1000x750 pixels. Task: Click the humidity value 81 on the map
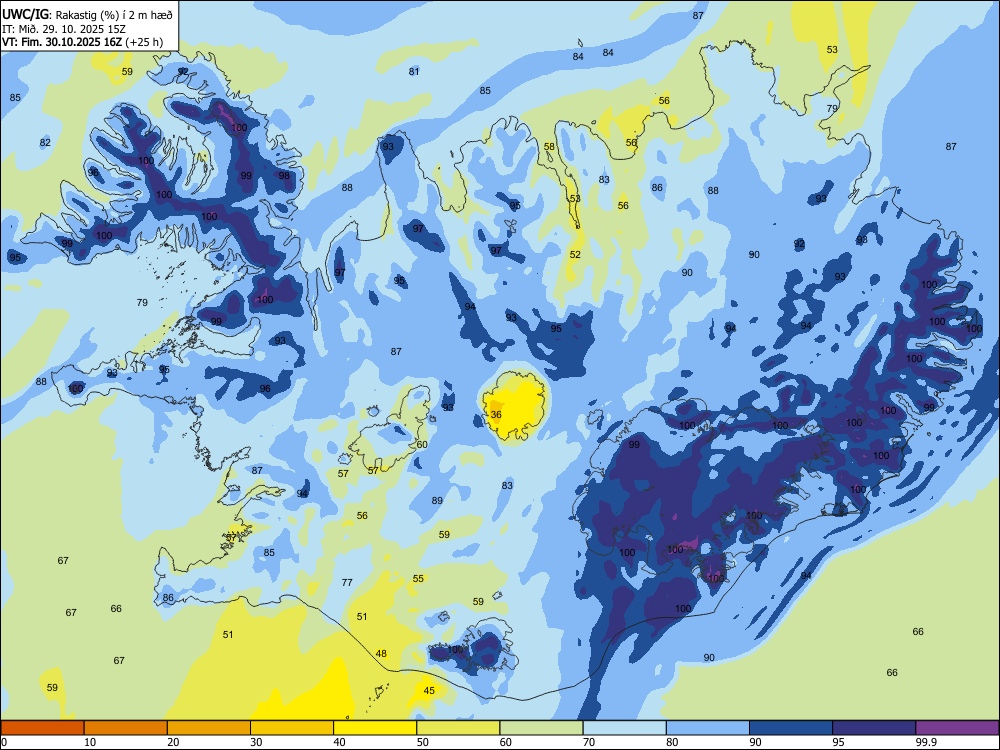414,71
